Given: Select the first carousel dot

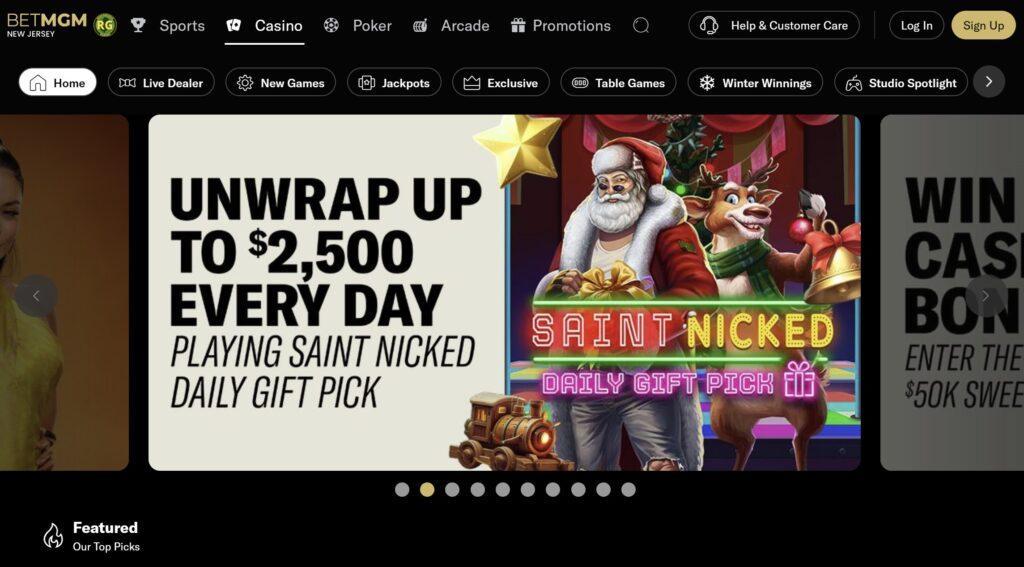Looking at the screenshot, I should coord(402,489).
